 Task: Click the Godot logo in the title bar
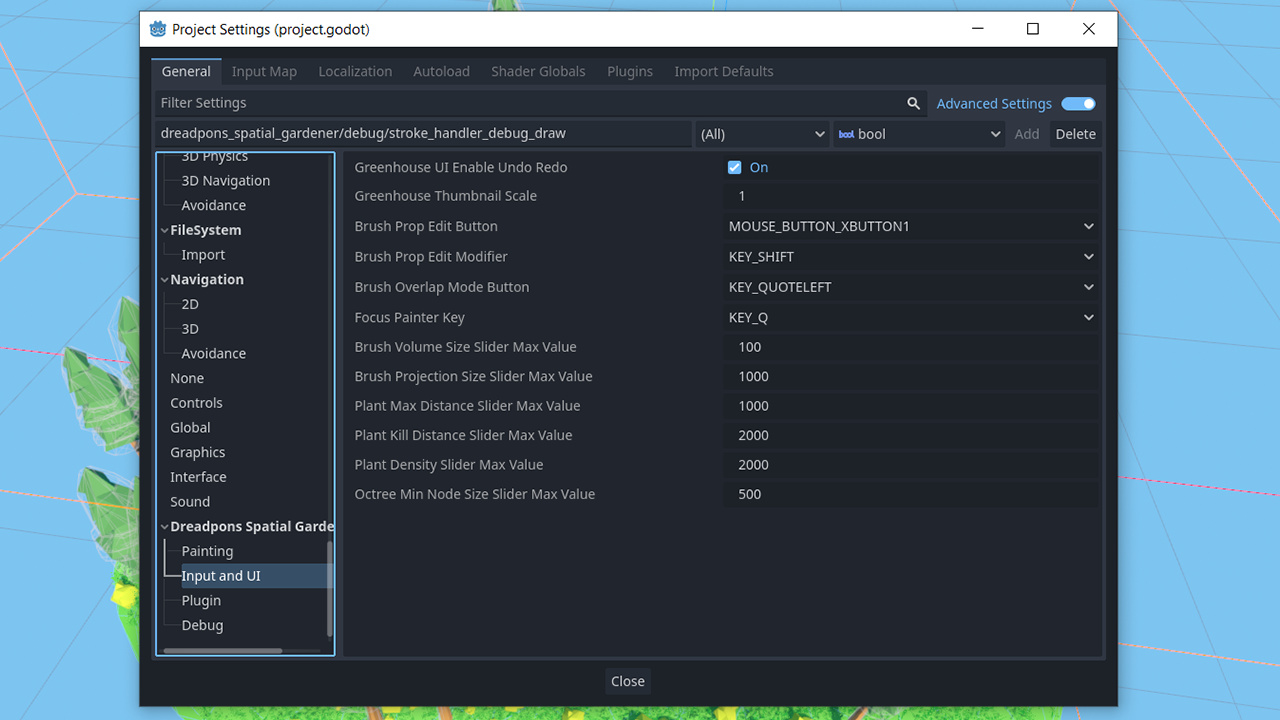pos(158,29)
